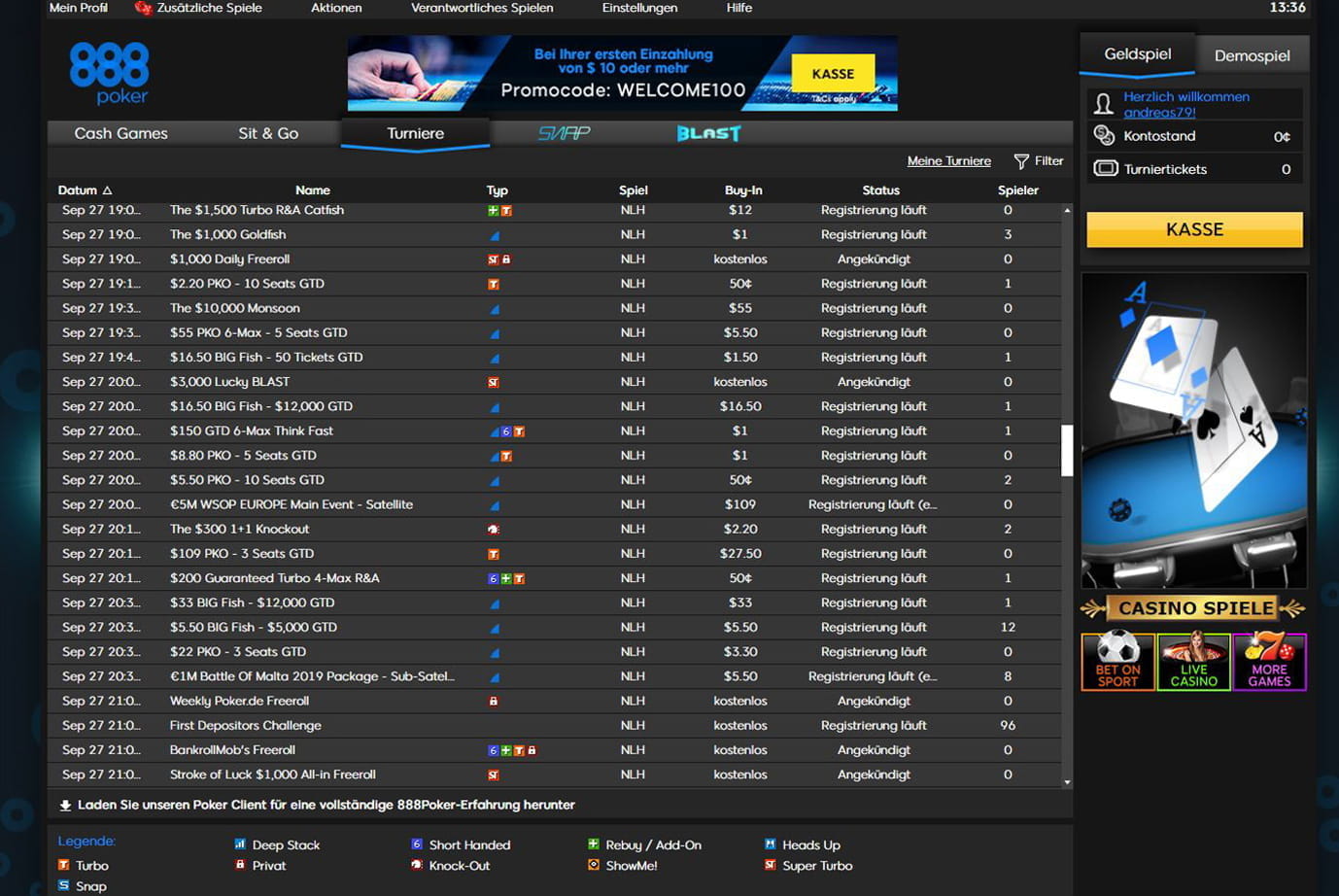Click the Knock-Out legend icon
The height and width of the screenshot is (896, 1339).
(417, 865)
